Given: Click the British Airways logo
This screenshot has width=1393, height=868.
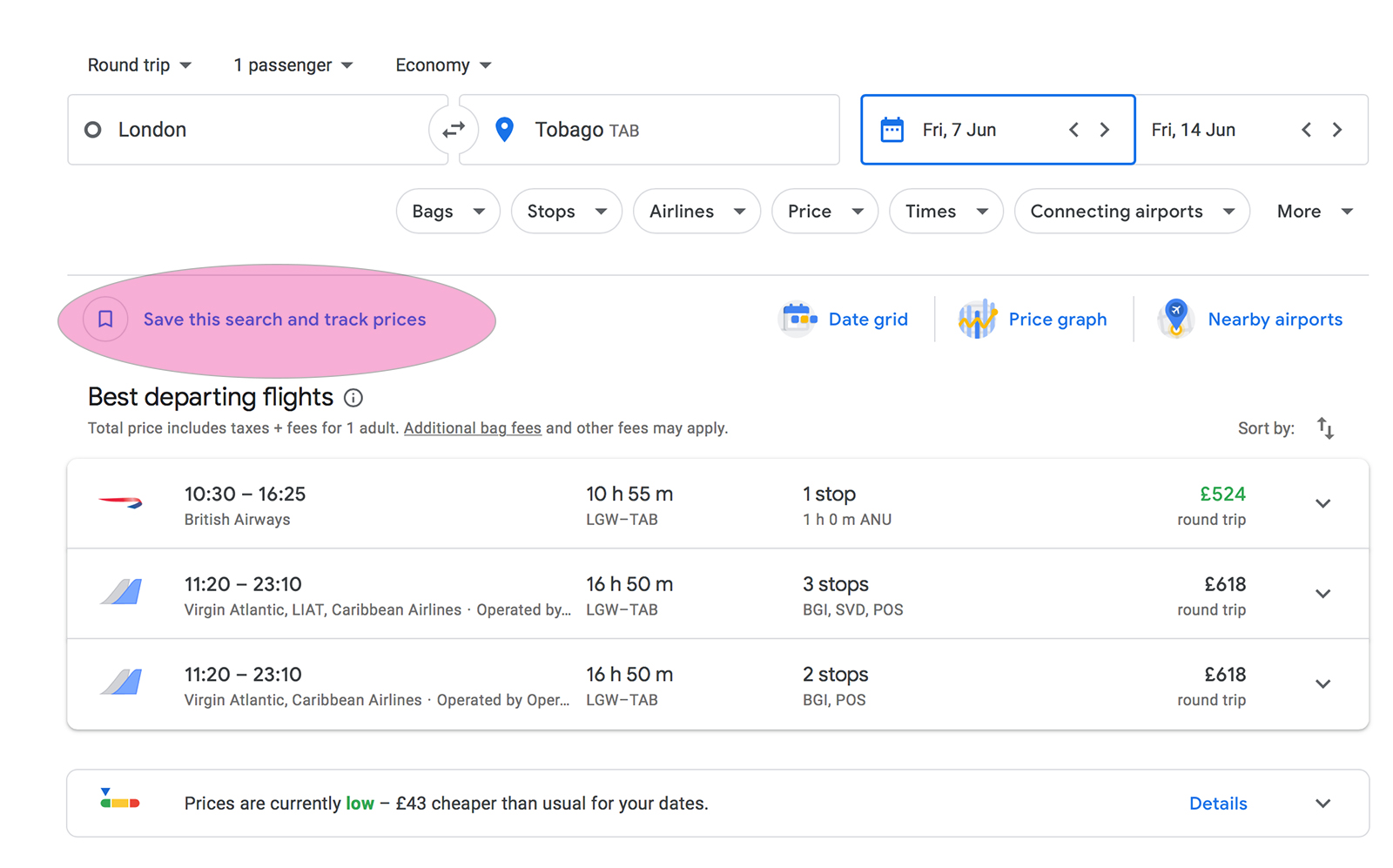Looking at the screenshot, I should (121, 502).
